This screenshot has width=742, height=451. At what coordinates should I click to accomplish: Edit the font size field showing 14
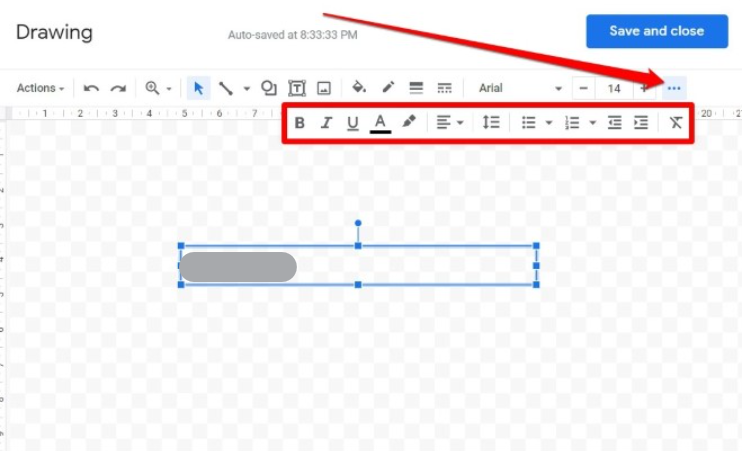coord(614,88)
